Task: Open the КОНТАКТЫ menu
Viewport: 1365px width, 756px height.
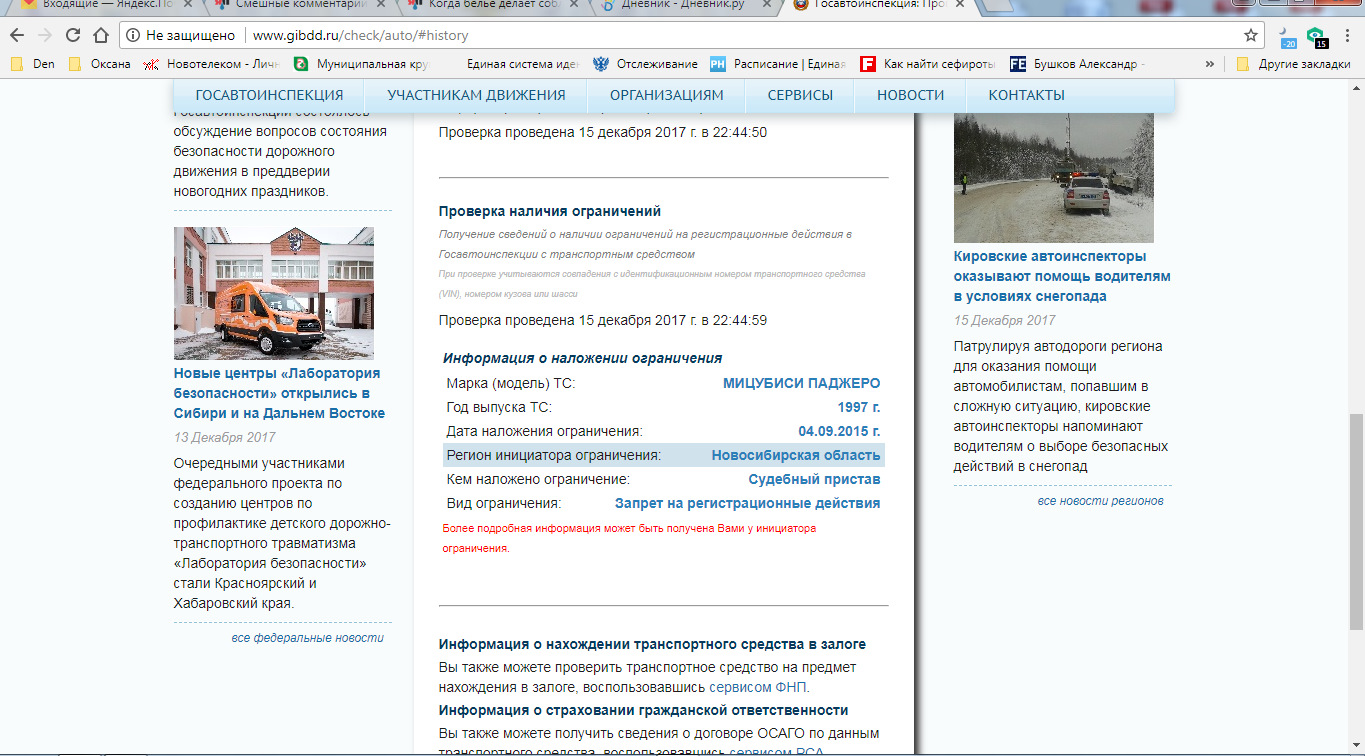Action: coord(1026,96)
